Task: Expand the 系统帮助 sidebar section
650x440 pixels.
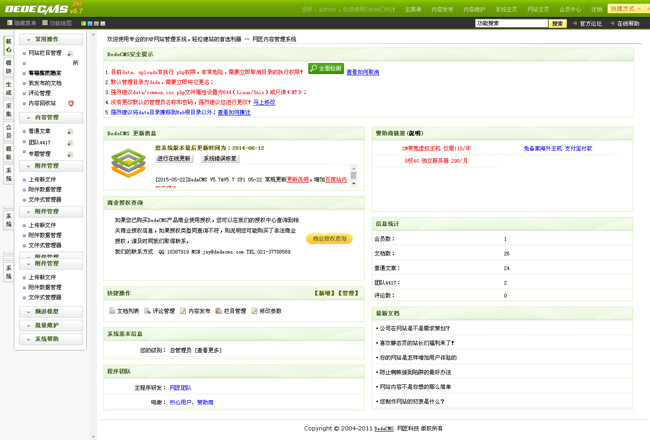Action: tap(51, 339)
